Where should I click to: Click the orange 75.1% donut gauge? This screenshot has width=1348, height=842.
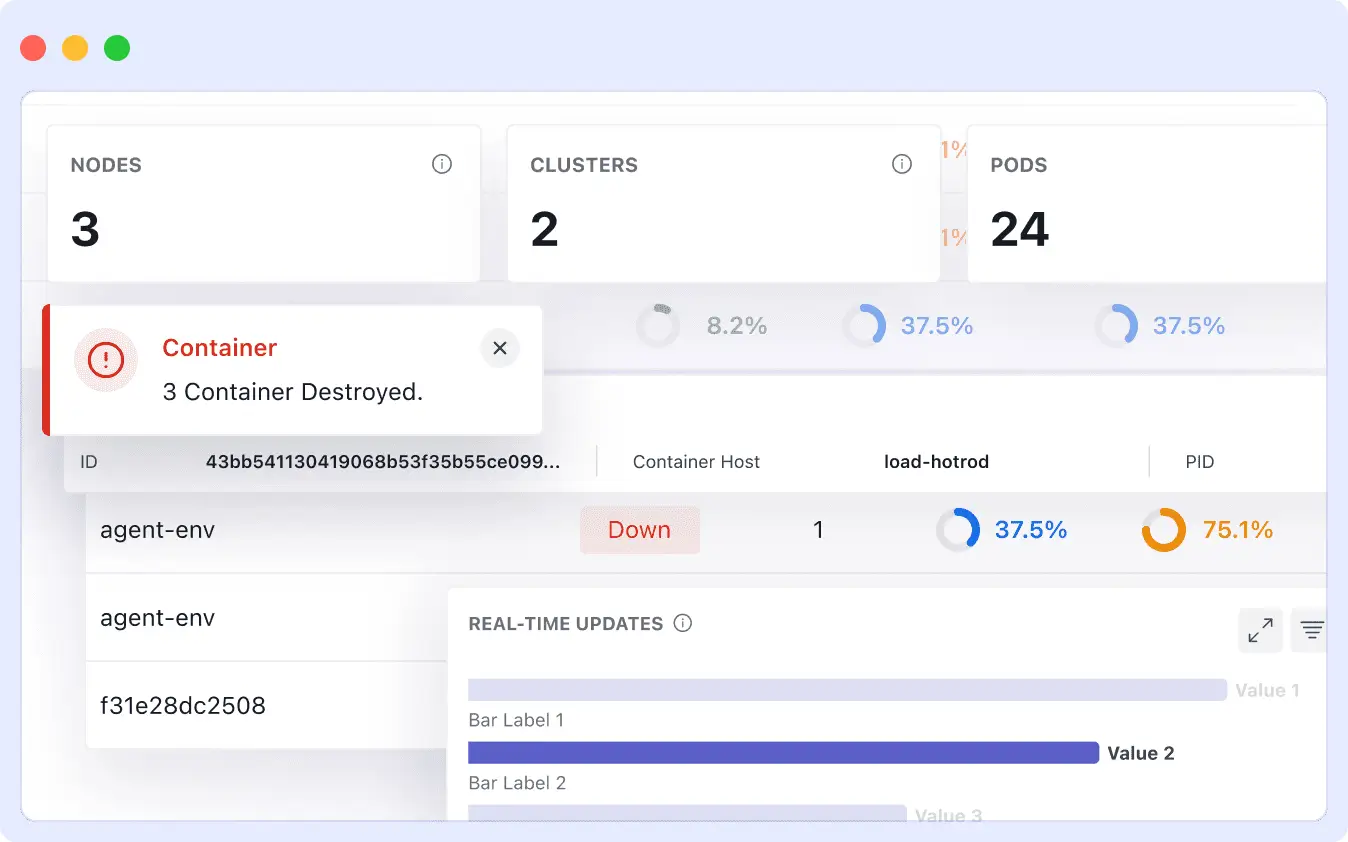[1163, 530]
